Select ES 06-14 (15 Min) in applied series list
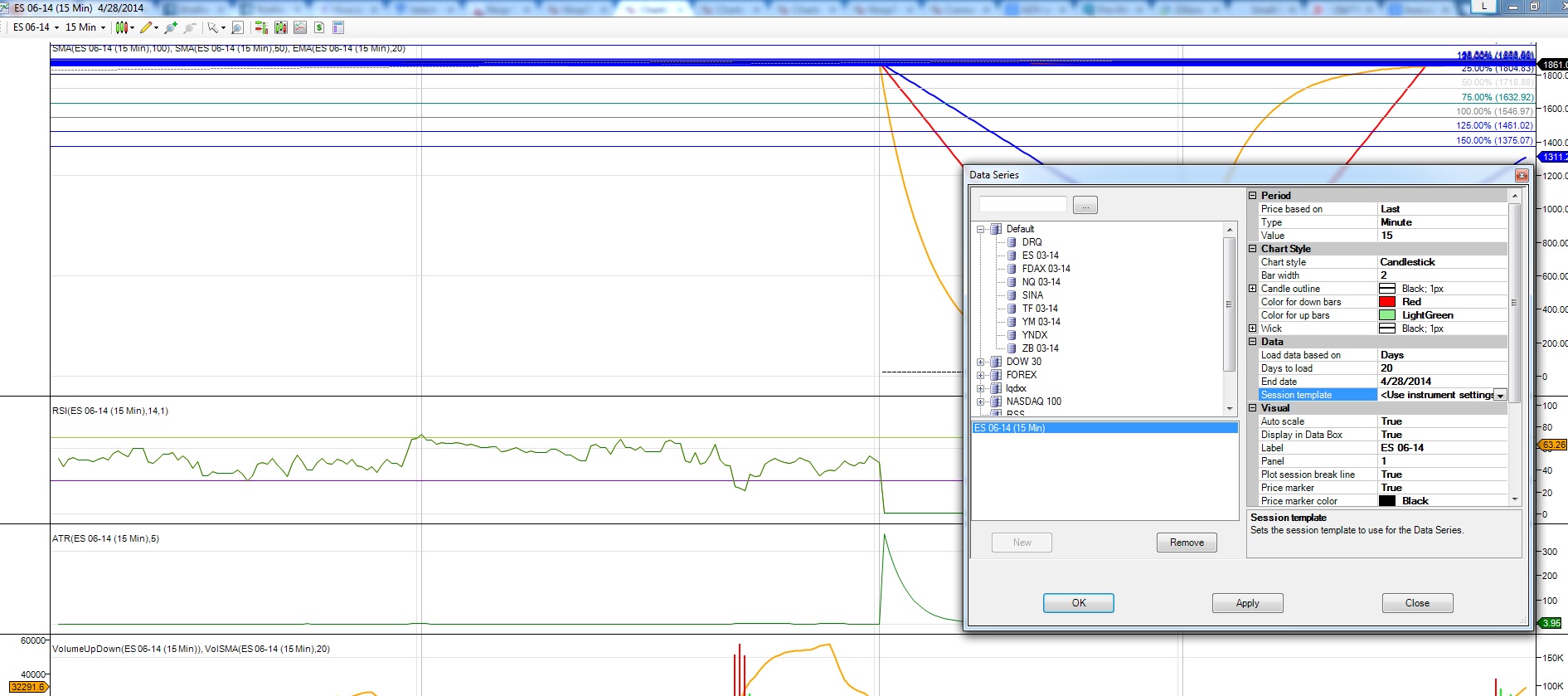The height and width of the screenshot is (696, 1568). pos(1104,428)
